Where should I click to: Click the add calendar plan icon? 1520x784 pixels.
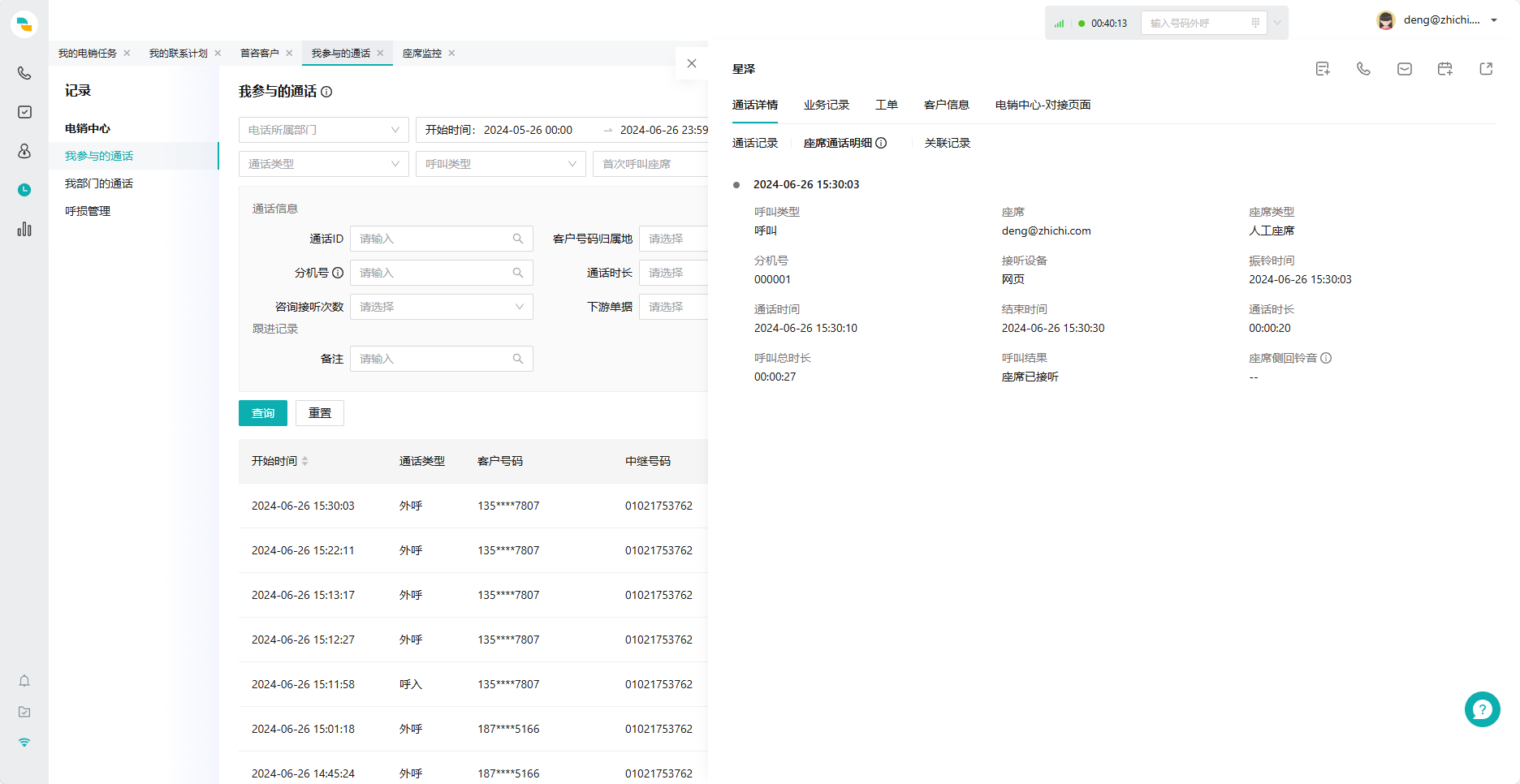pos(1445,69)
